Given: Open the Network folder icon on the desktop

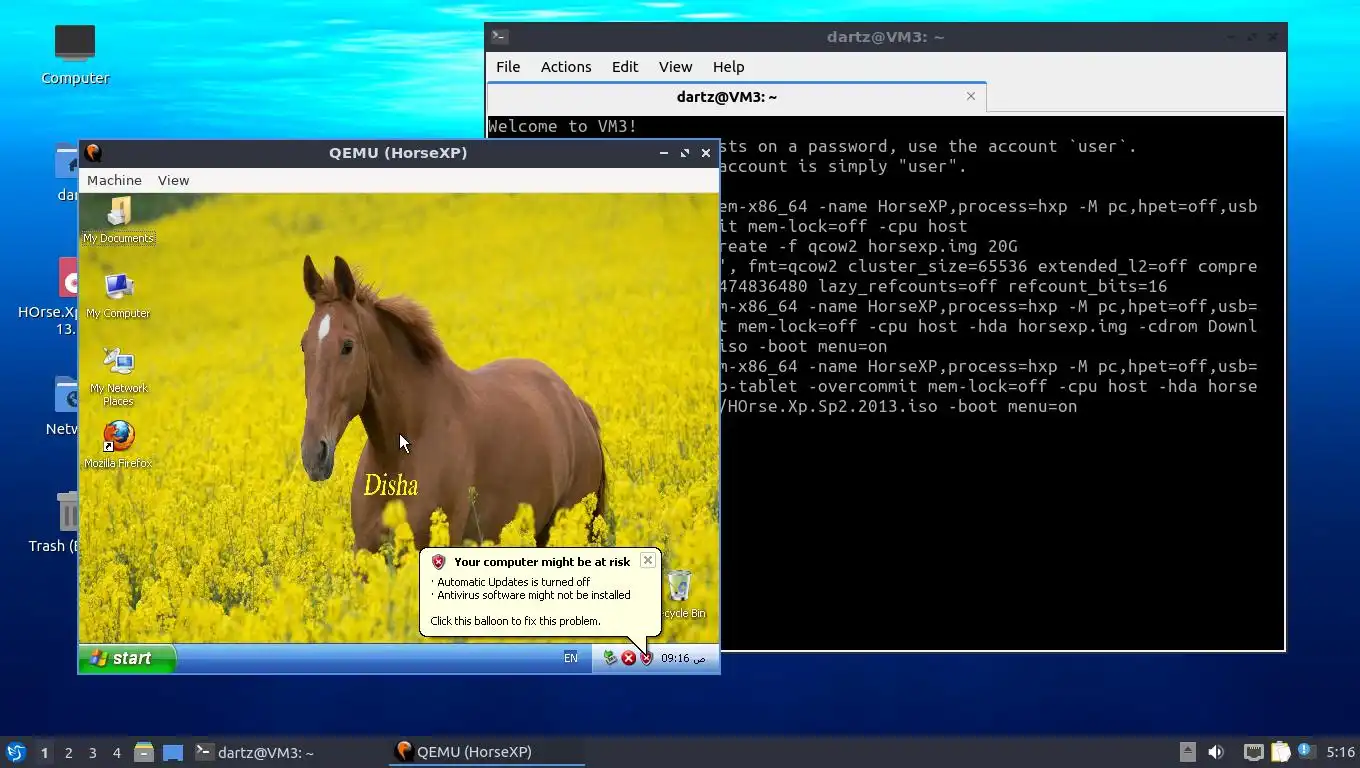Looking at the screenshot, I should click(67, 408).
